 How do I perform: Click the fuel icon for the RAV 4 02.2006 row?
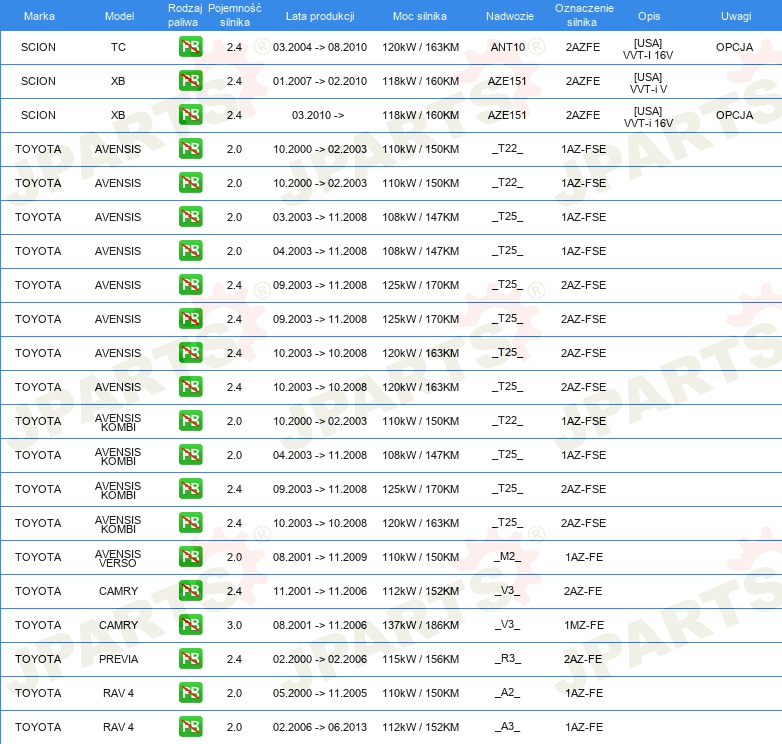coord(190,727)
